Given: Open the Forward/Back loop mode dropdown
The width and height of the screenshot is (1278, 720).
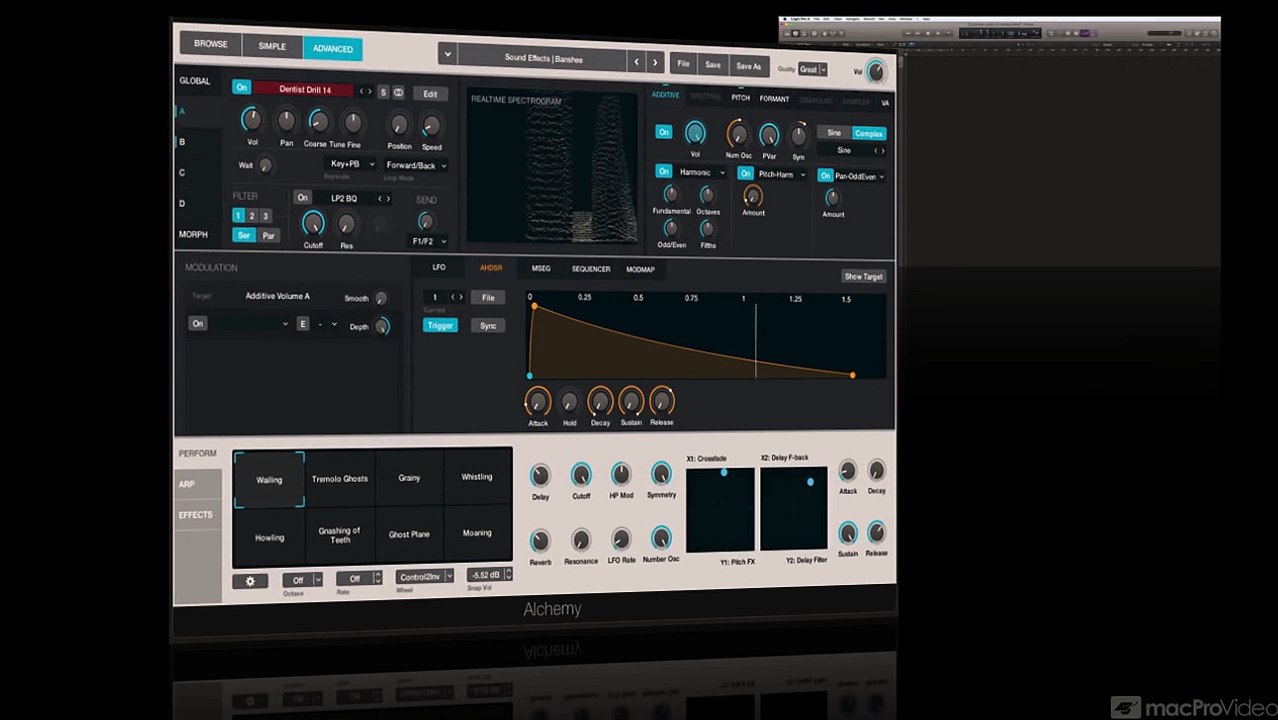Looking at the screenshot, I should pos(415,165).
